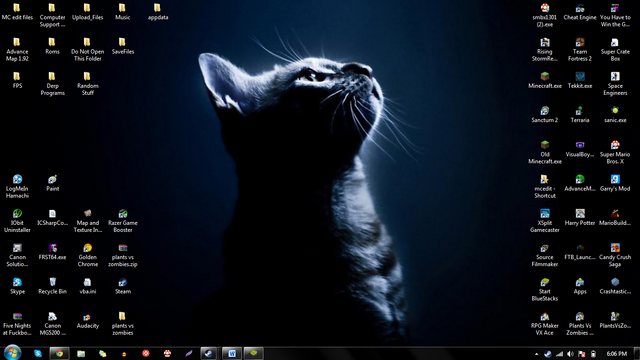Select Rising StormRe... shortcut
The width and height of the screenshot is (640, 360).
544,49
